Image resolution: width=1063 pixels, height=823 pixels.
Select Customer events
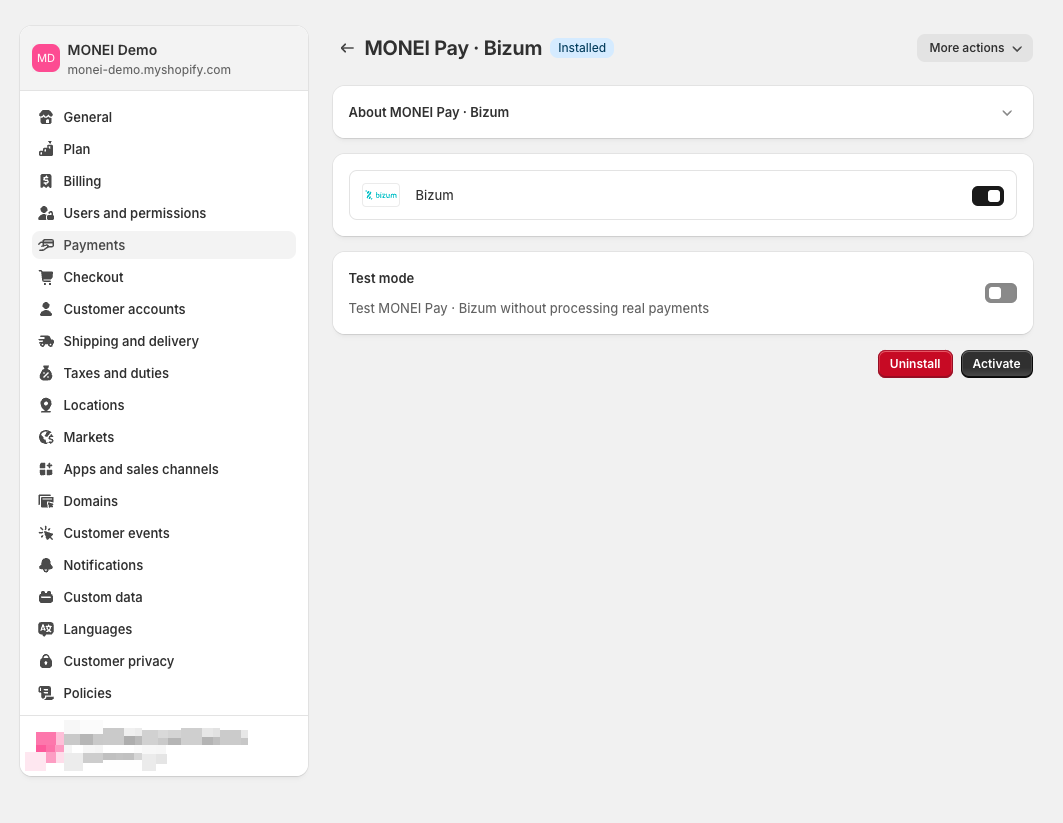point(164,533)
